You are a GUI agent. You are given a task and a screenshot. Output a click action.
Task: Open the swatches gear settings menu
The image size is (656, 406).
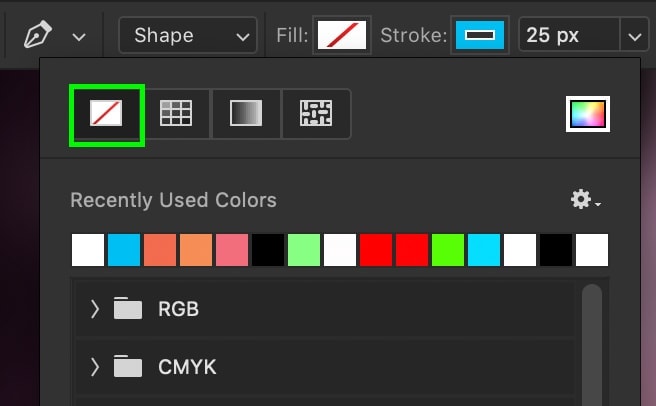pyautogui.click(x=585, y=199)
